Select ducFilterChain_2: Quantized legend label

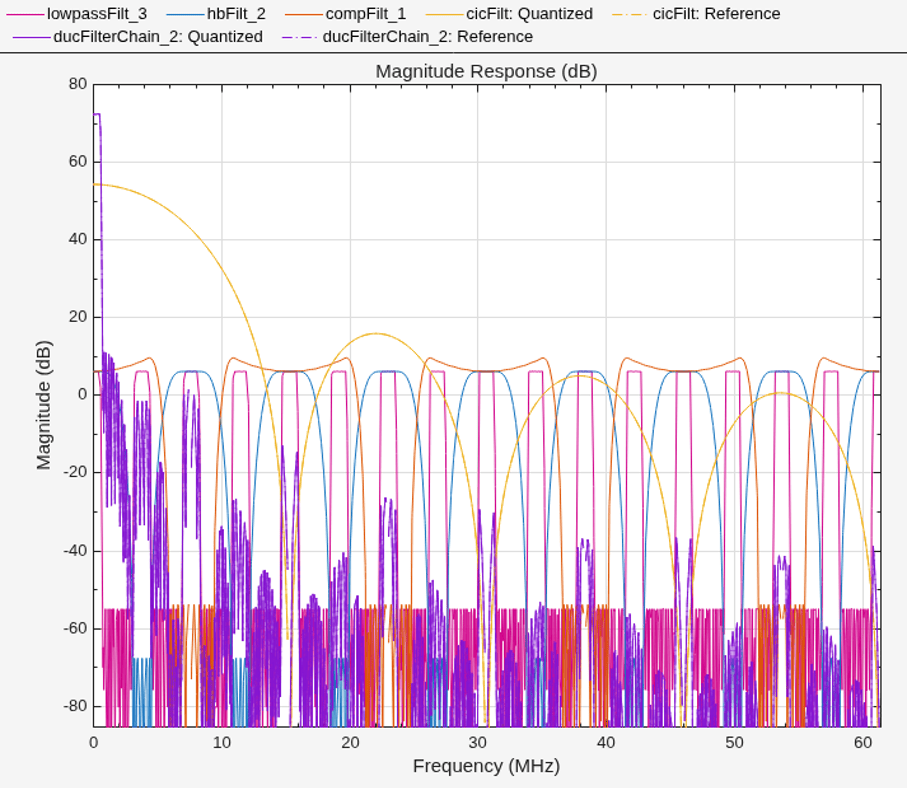coord(158,37)
